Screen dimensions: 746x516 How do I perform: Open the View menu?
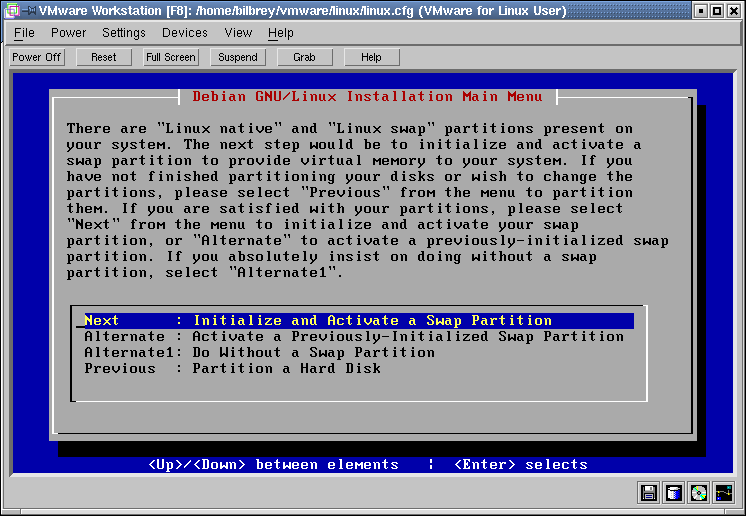coord(238,33)
